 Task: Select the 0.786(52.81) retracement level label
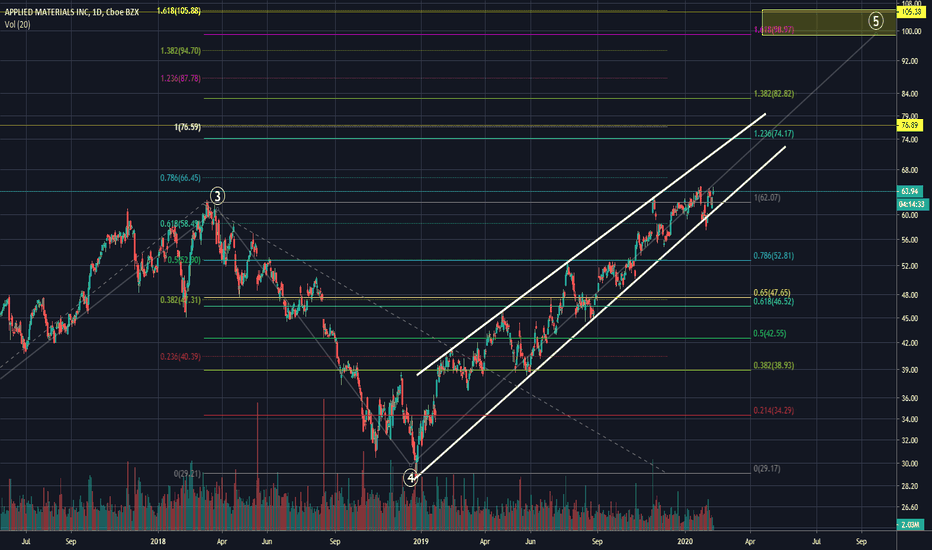(773, 256)
